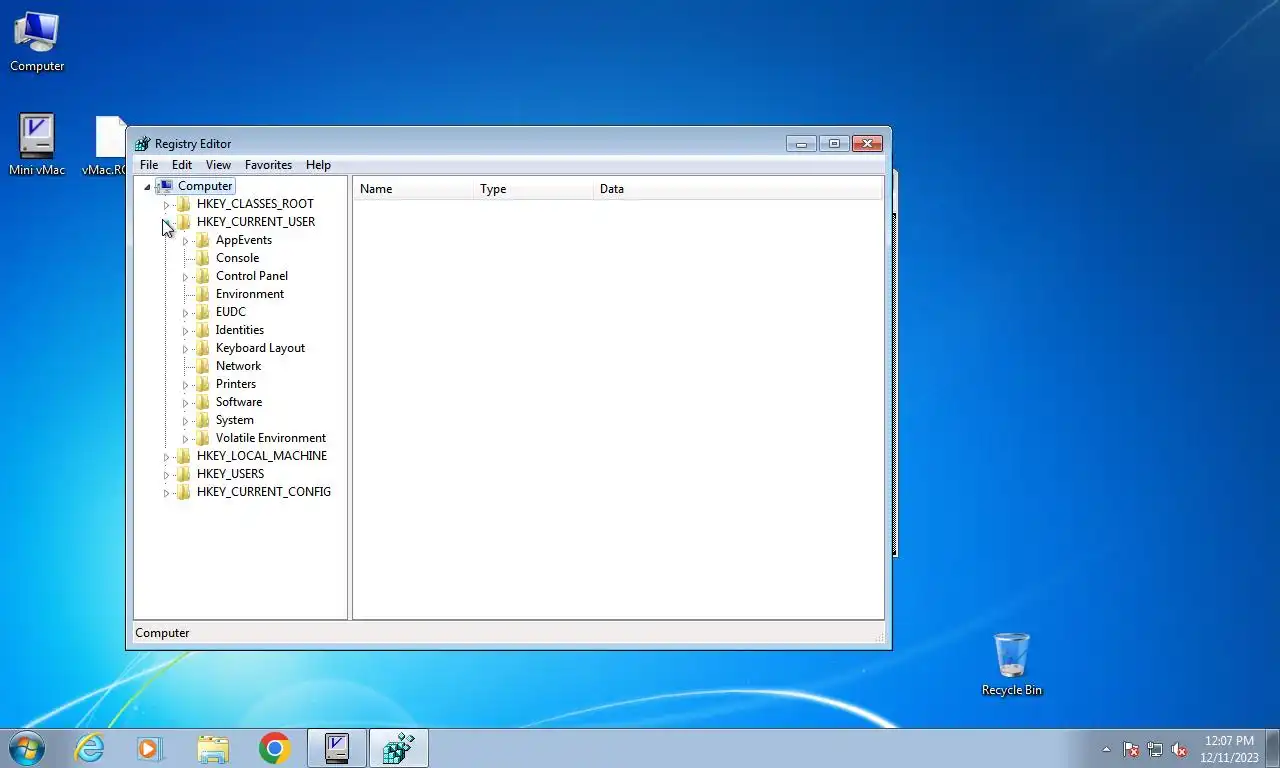
Task: Click the HKEY_LOCAL_MACHINE folder icon
Action: (184, 456)
